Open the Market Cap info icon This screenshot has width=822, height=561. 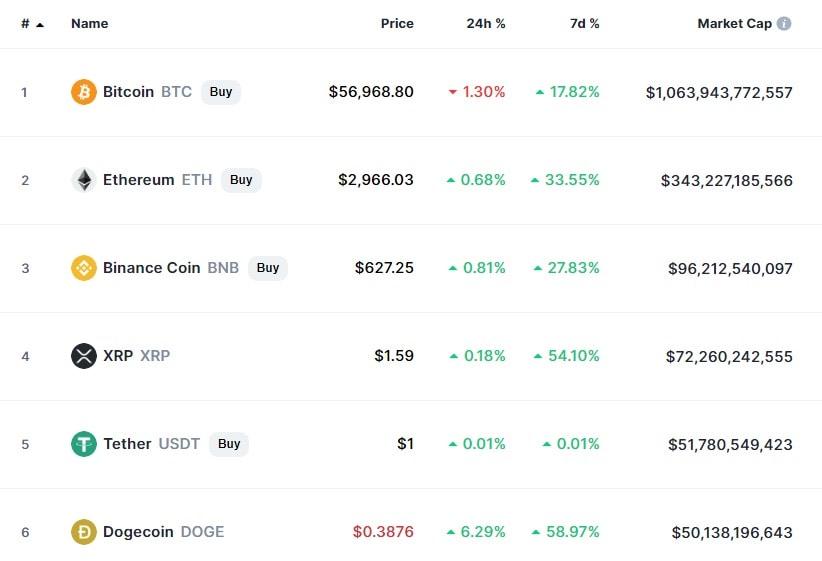point(784,23)
